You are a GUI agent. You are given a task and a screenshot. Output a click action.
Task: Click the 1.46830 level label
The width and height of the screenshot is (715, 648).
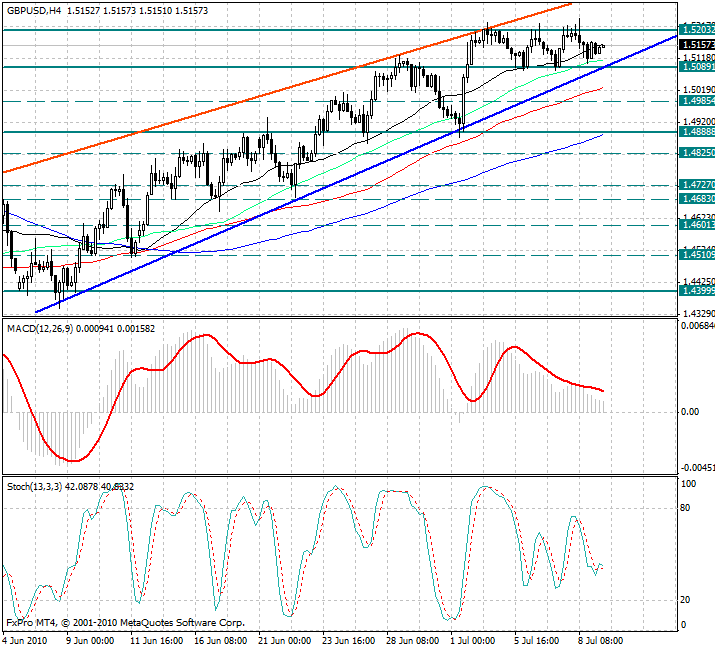[x=697, y=199]
